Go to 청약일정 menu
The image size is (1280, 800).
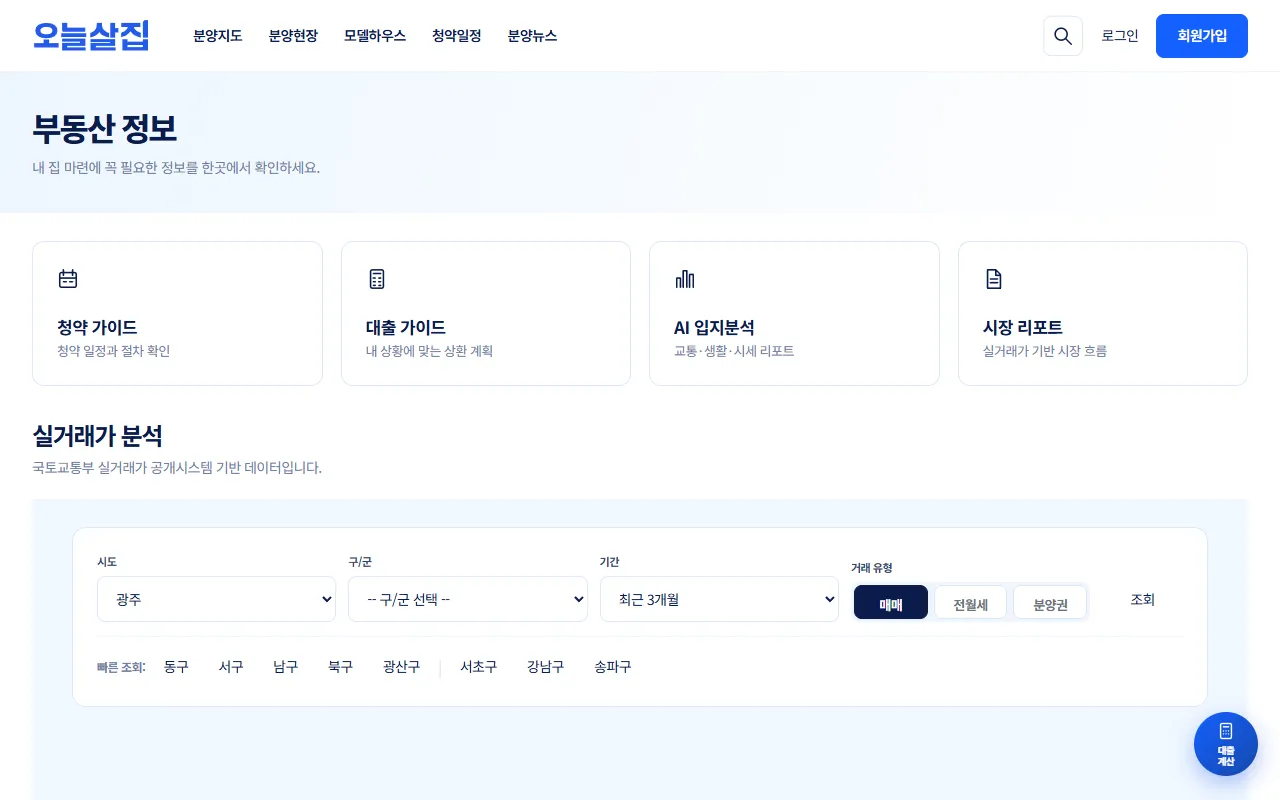pos(457,36)
